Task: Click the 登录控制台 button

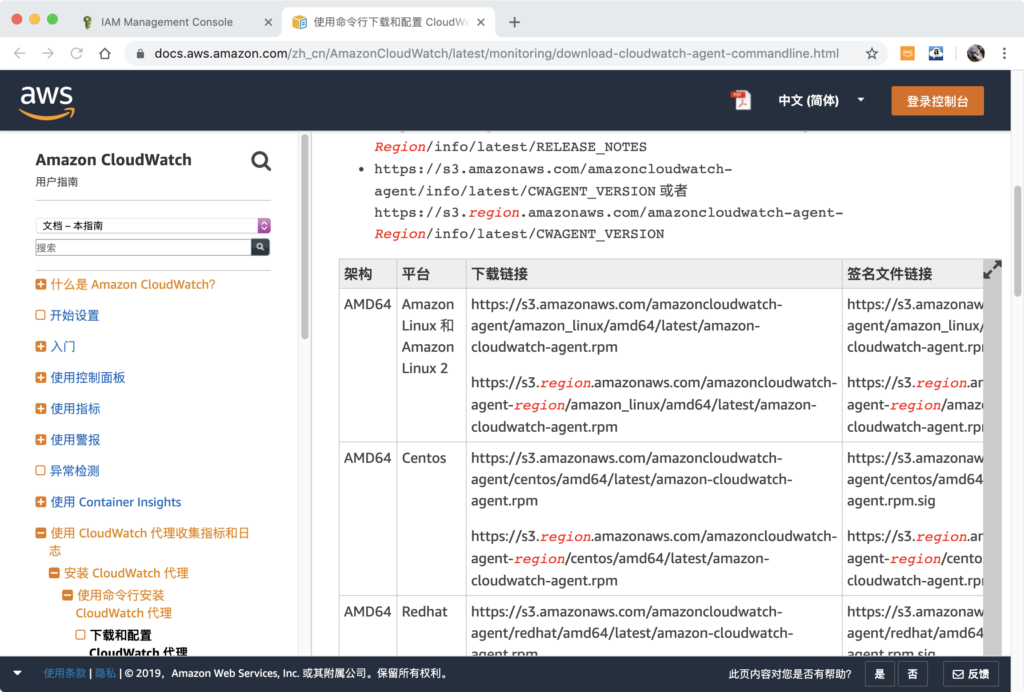Action: pos(937,101)
